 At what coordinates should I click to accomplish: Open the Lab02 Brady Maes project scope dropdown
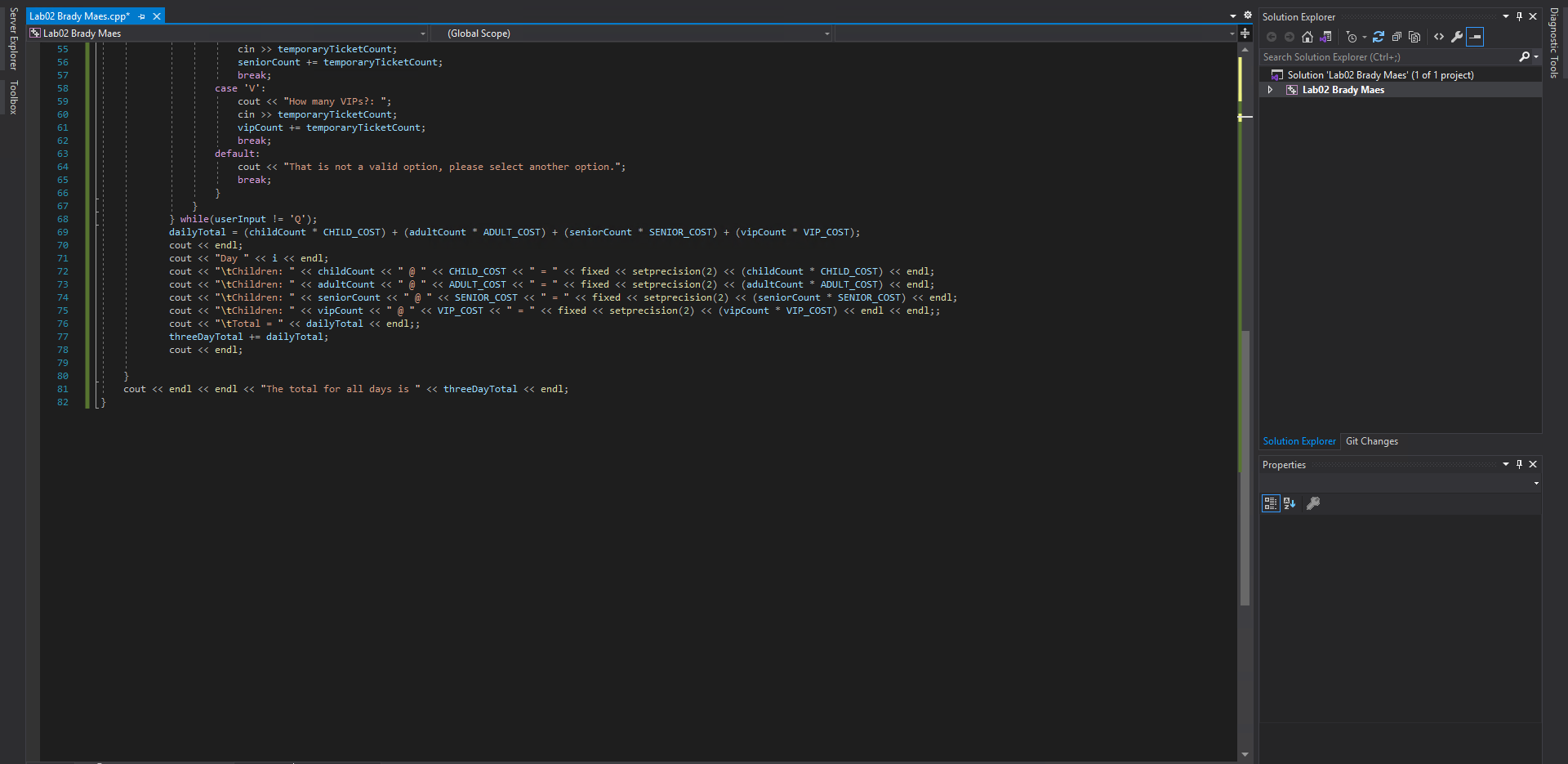point(422,34)
